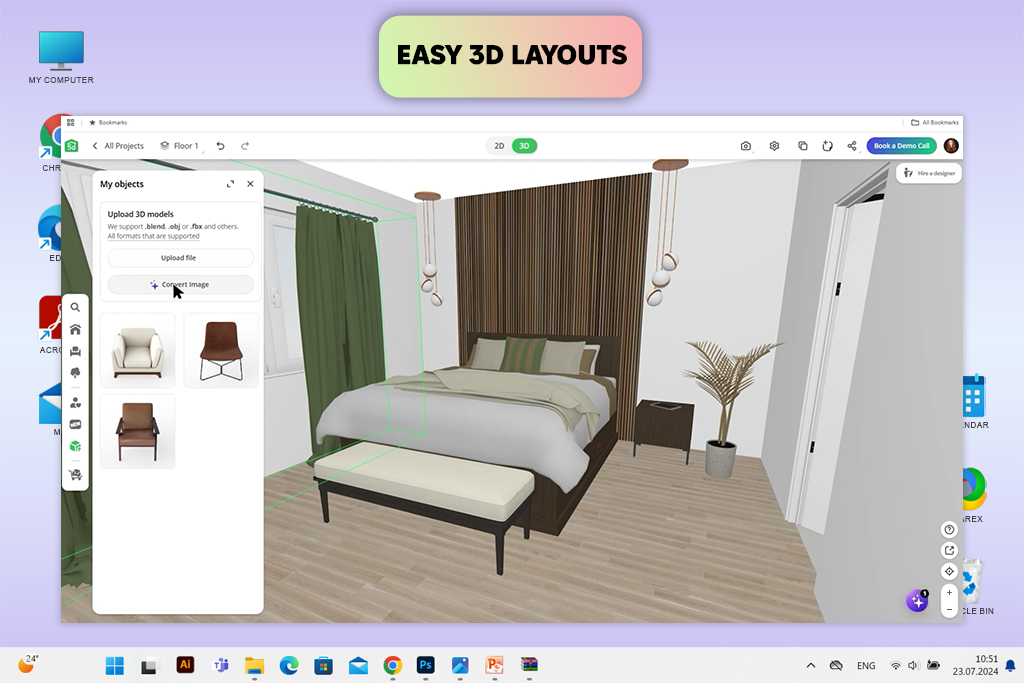The height and width of the screenshot is (683, 1024).
Task: Open Photoshop from taskbar
Action: 426,665
